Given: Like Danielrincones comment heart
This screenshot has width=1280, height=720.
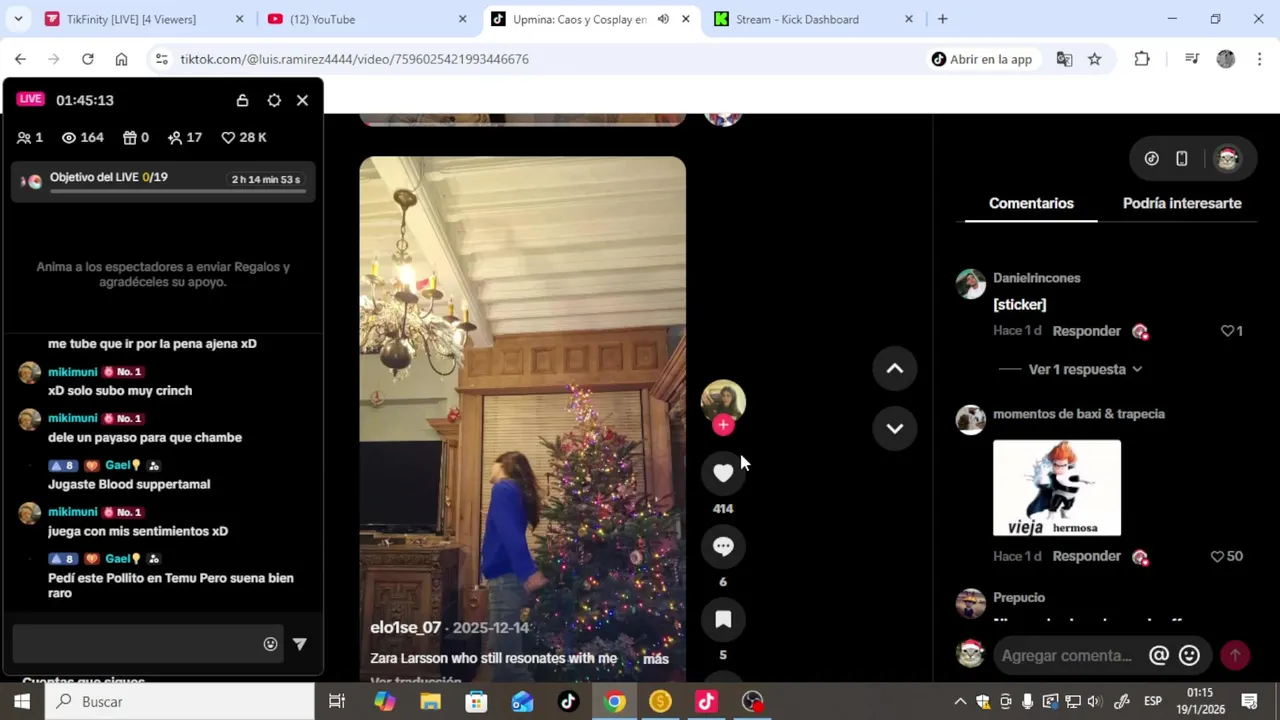Looking at the screenshot, I should (x=1227, y=331).
